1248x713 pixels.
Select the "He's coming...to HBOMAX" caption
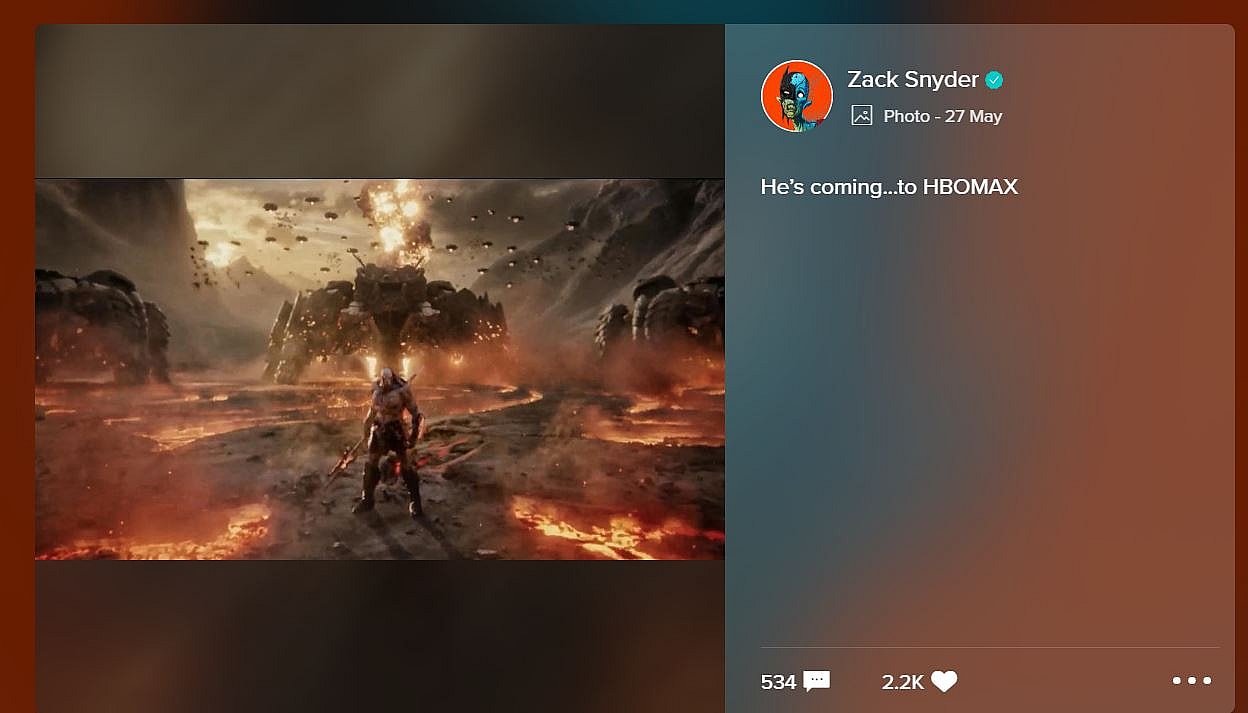click(x=888, y=187)
